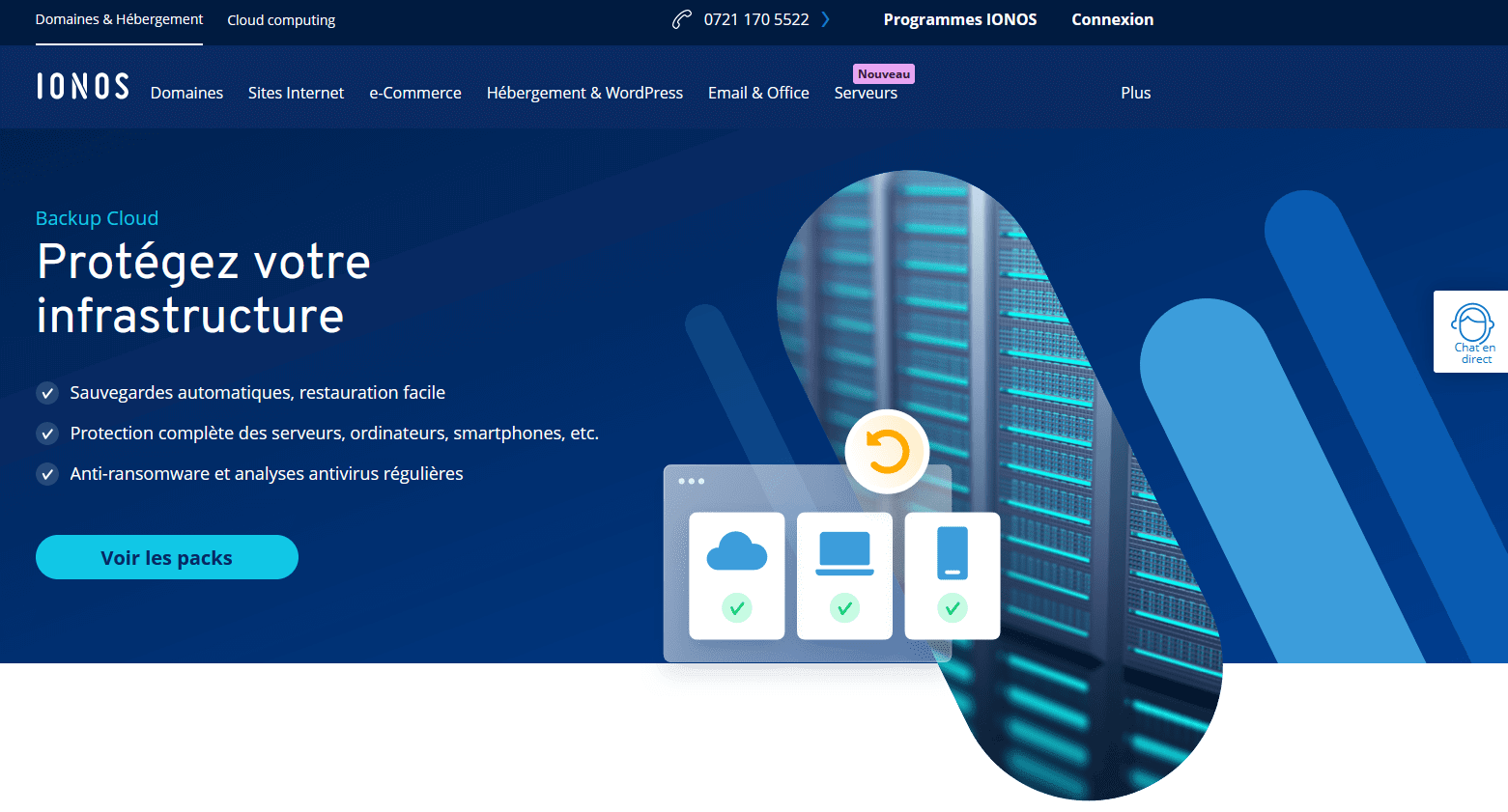Open Programmes IONOS link
Image resolution: width=1508 pixels, height=812 pixels.
click(x=960, y=19)
